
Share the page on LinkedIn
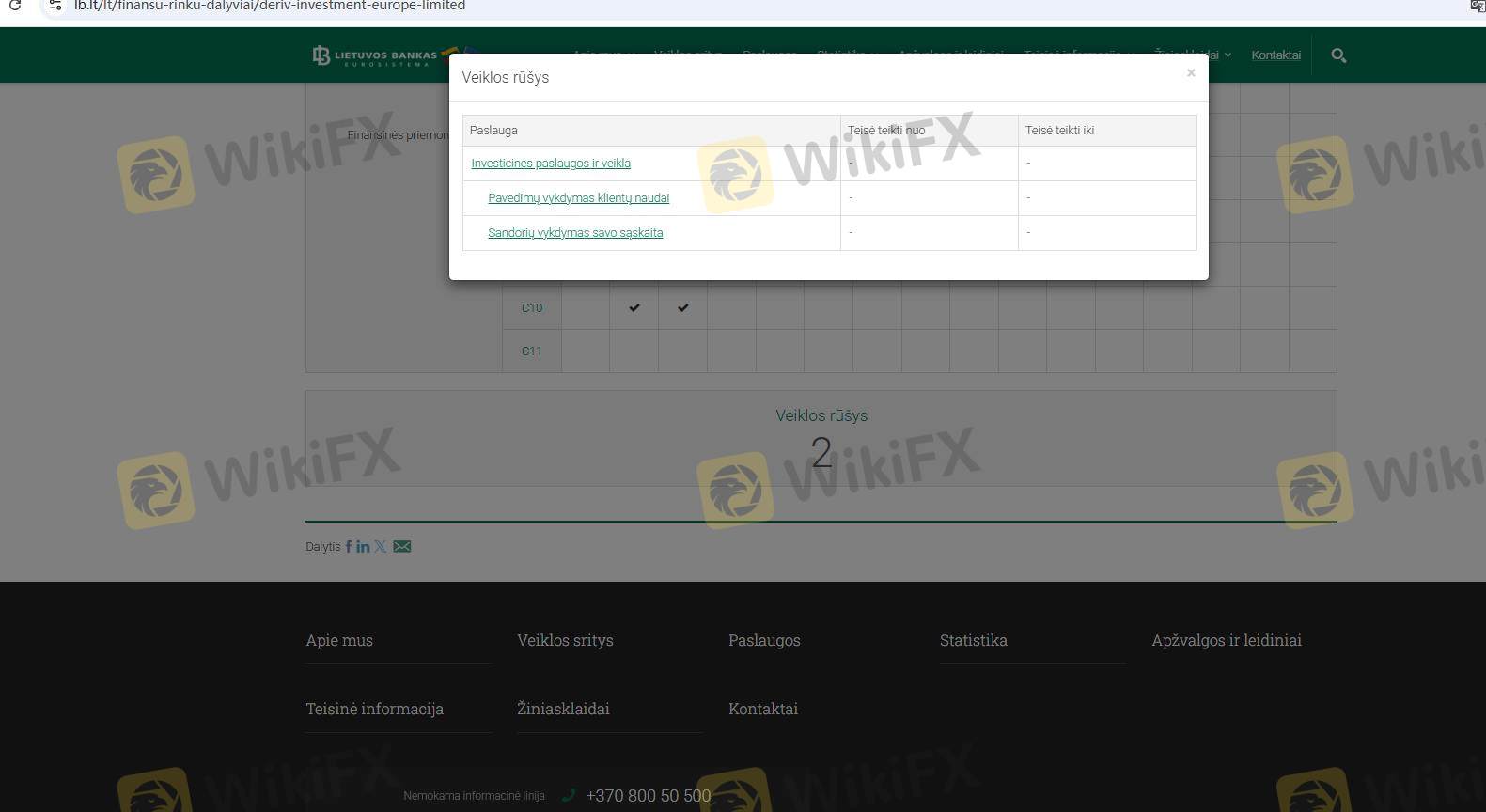click(363, 546)
